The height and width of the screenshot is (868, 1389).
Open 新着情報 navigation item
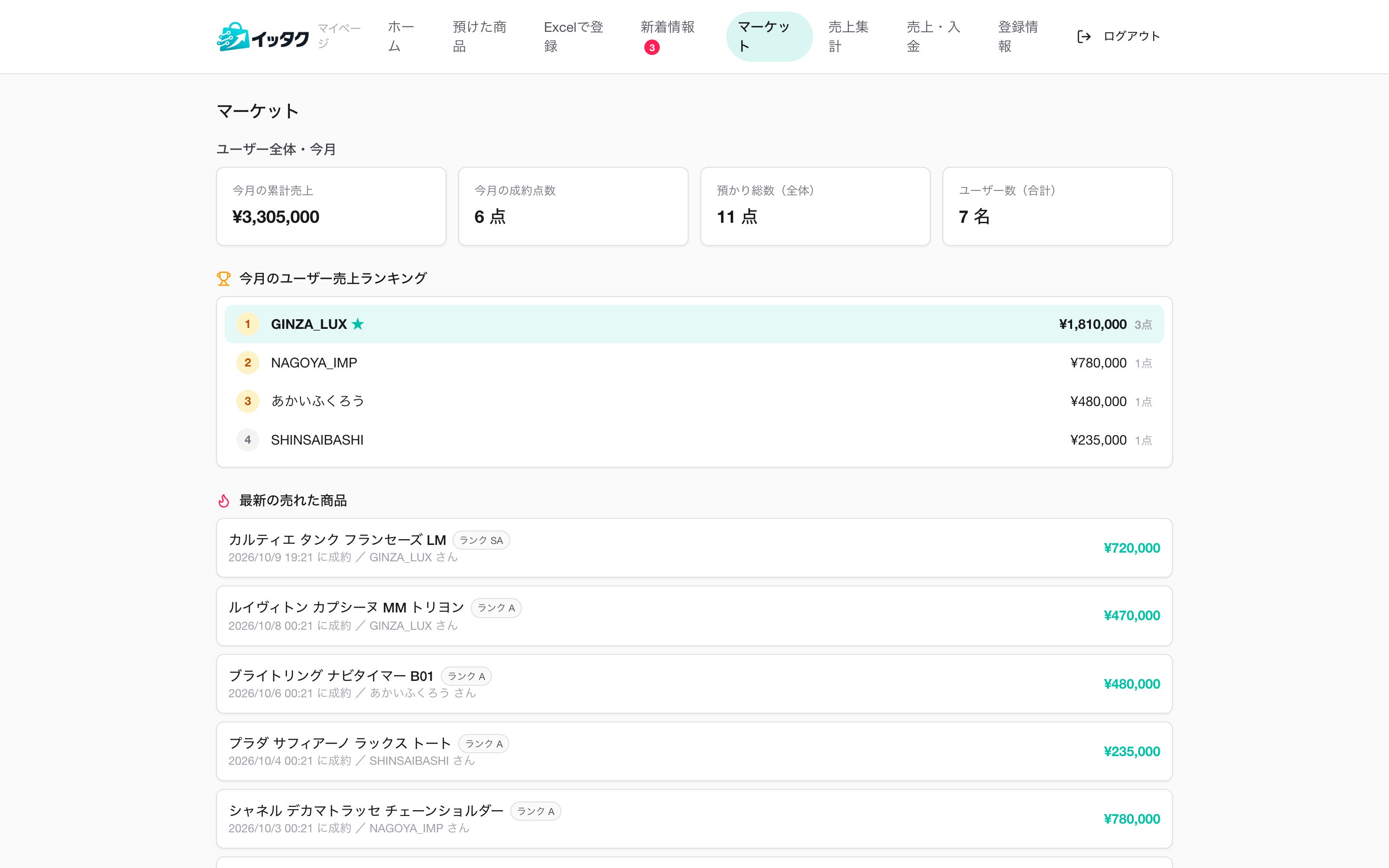670,37
